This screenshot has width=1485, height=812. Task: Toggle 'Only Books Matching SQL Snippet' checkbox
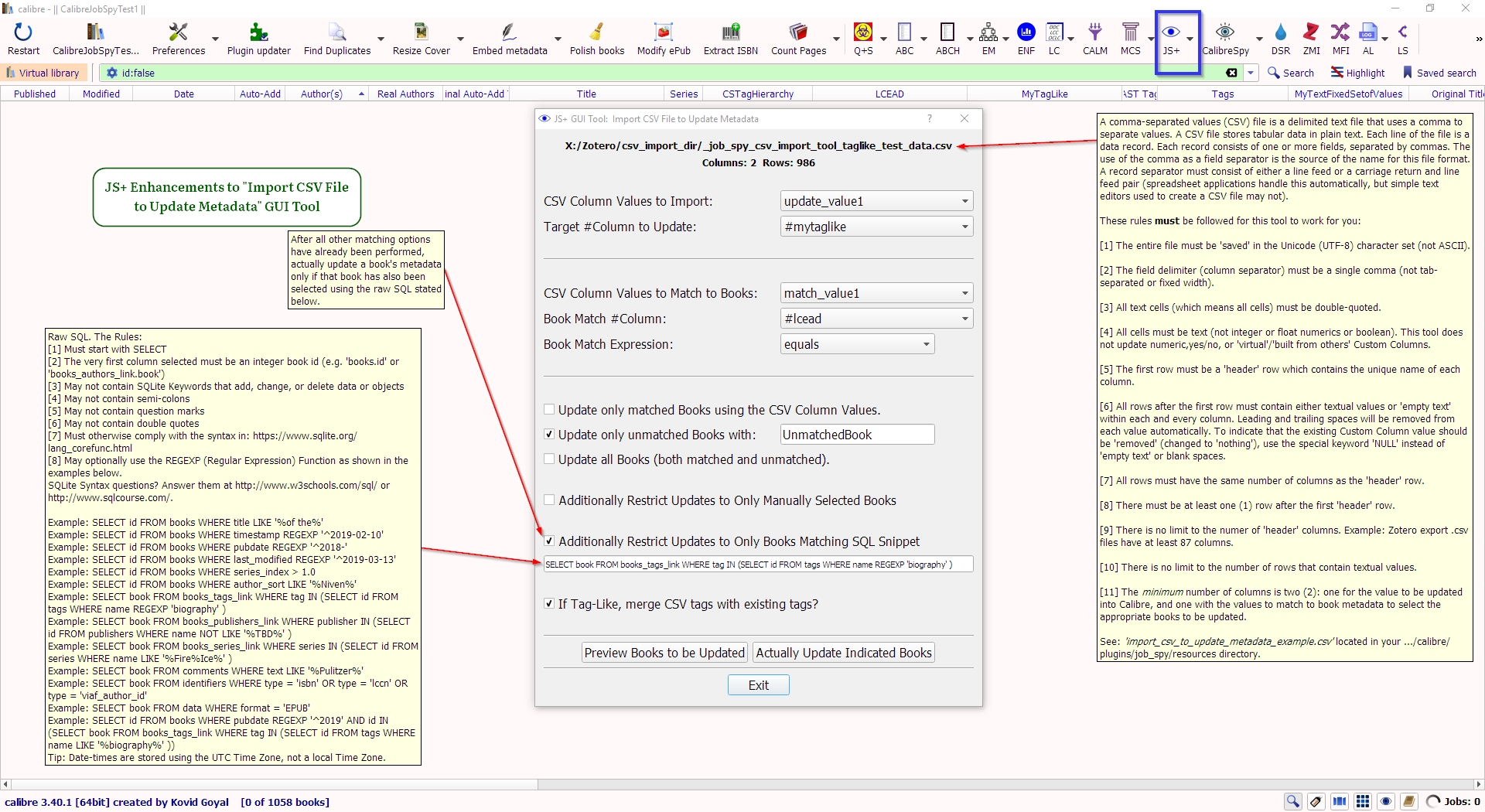(549, 541)
